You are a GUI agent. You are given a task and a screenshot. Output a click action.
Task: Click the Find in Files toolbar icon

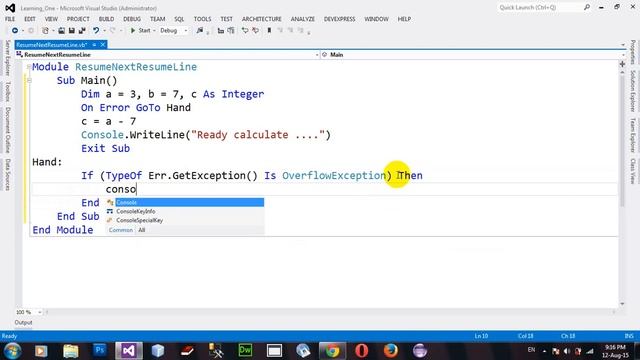200,31
